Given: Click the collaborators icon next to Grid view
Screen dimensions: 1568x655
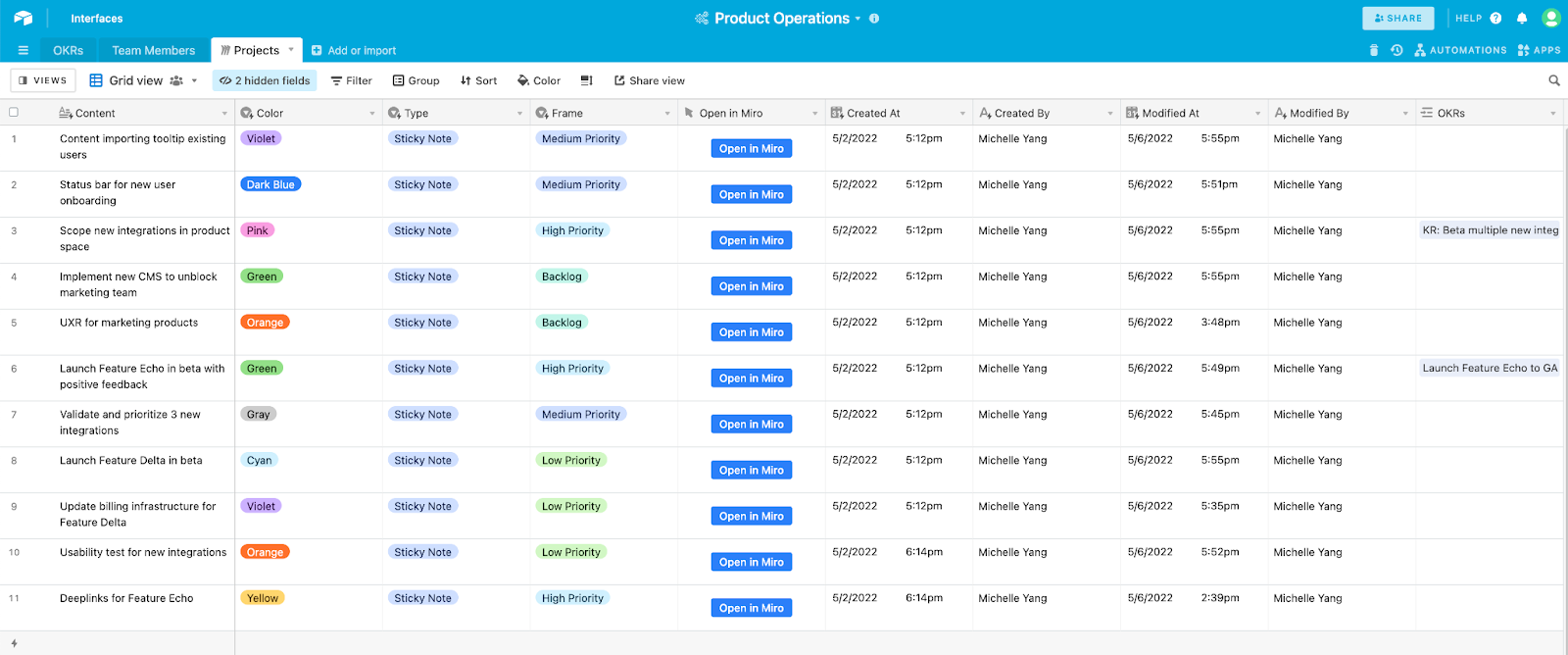Looking at the screenshot, I should click(176, 80).
